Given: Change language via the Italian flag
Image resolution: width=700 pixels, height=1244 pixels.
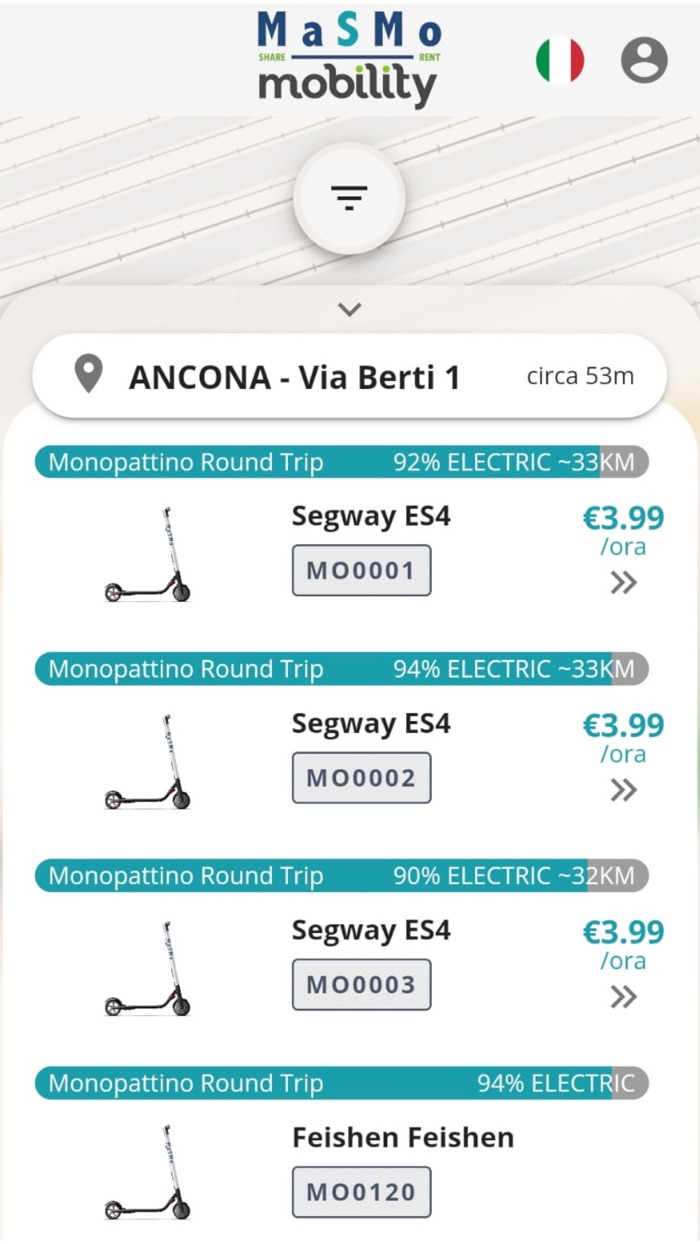Looking at the screenshot, I should coord(560,60).
